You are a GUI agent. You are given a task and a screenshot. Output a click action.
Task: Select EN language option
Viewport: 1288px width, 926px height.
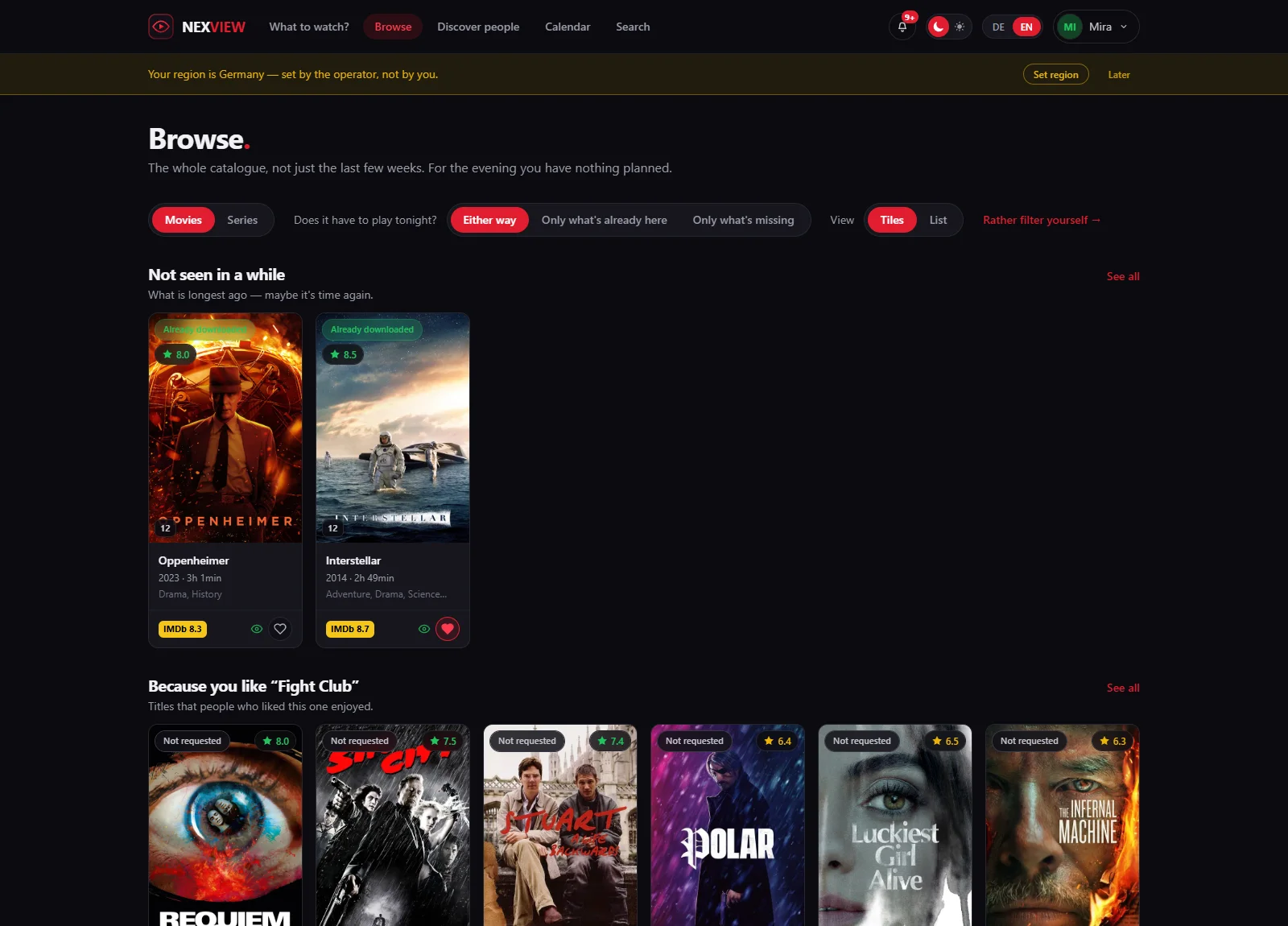tap(1026, 27)
